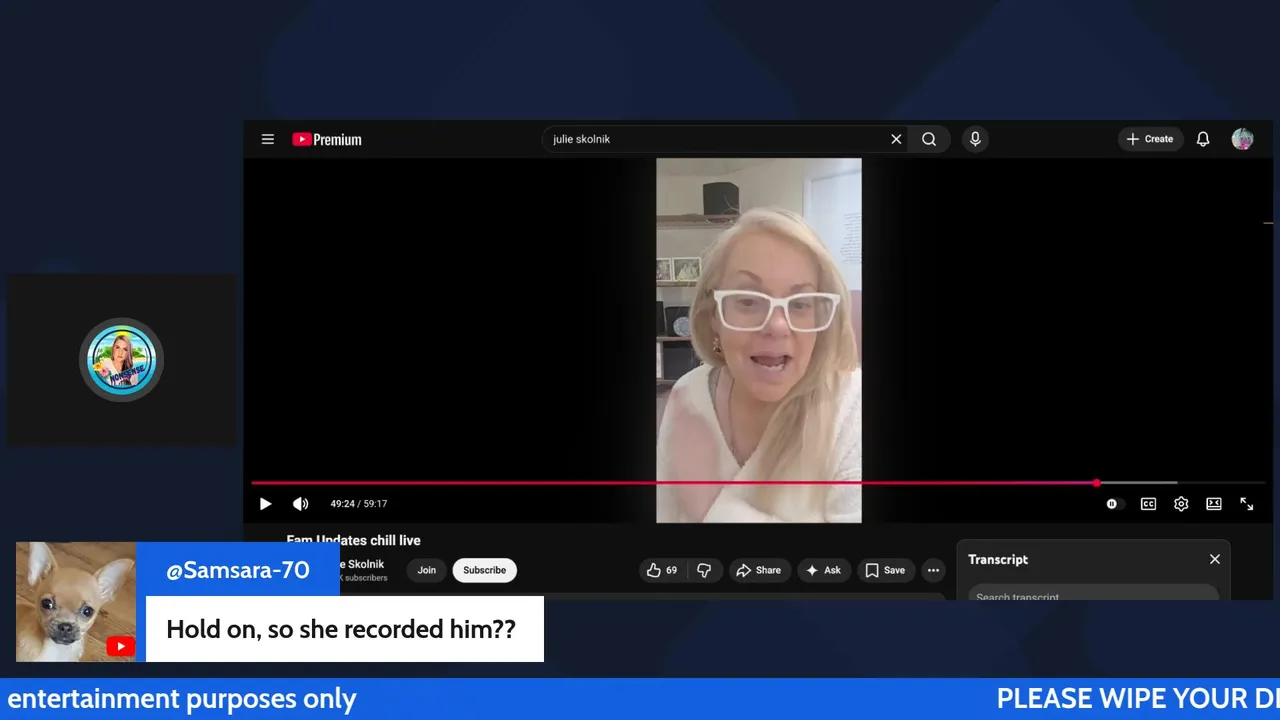Open the account avatar menu

(x=1242, y=139)
